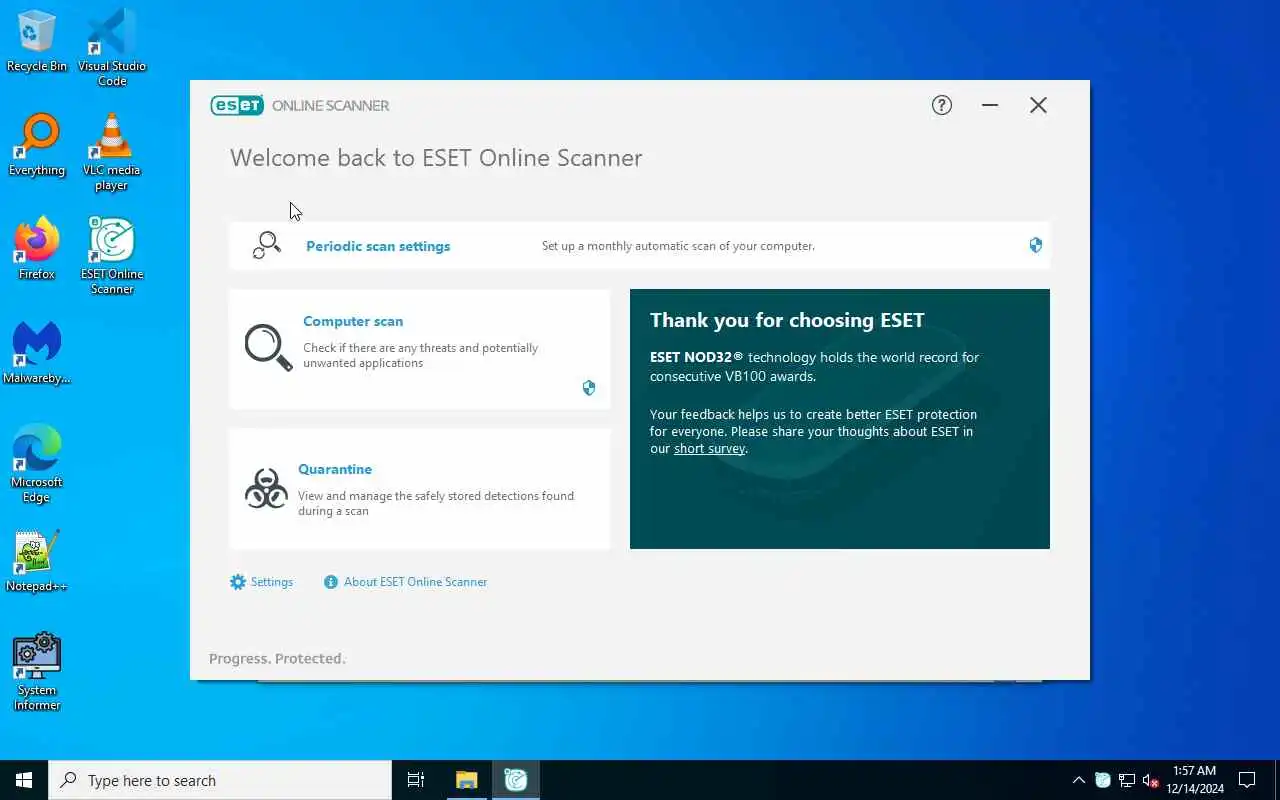Click the shield icon in Periodic scan row
Viewport: 1280px width, 800px height.
[x=1036, y=245]
